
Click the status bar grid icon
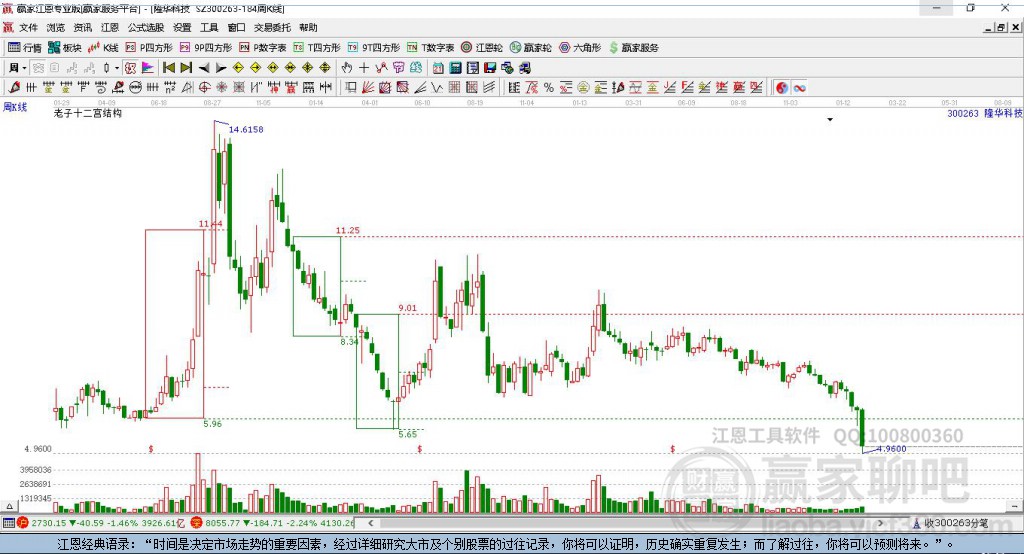[x=8, y=523]
